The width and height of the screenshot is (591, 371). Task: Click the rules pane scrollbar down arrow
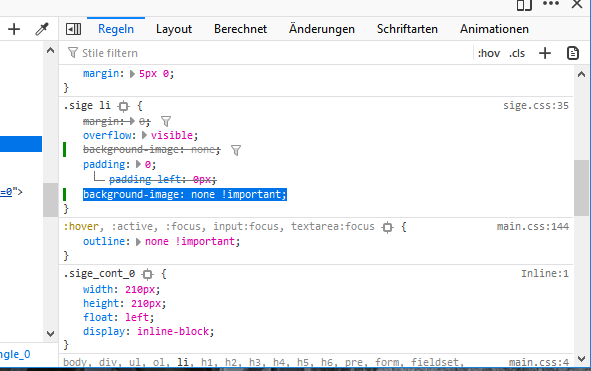click(581, 359)
